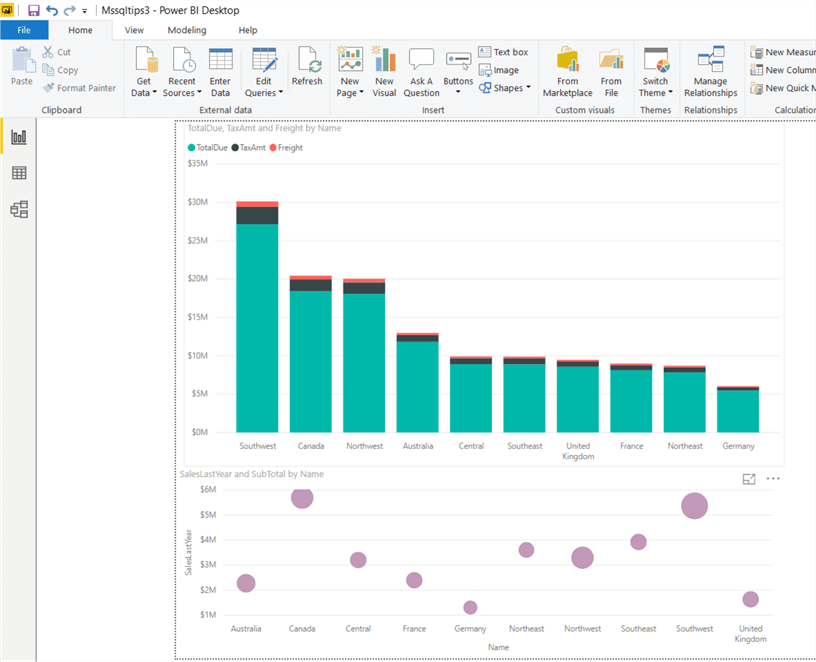Click the Text box button
Image resolution: width=816 pixels, height=662 pixels.
coord(503,52)
